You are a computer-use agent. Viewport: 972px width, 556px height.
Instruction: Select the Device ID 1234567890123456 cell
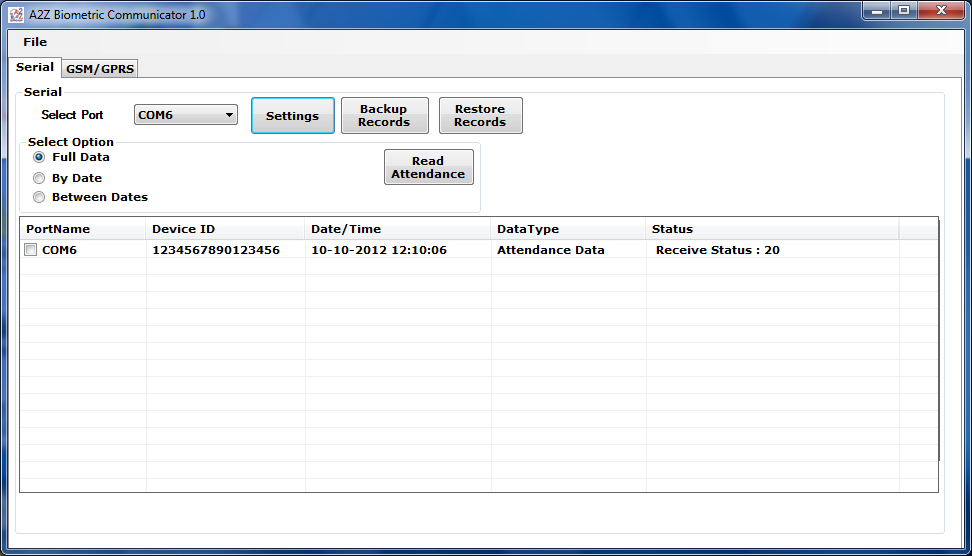pos(216,250)
